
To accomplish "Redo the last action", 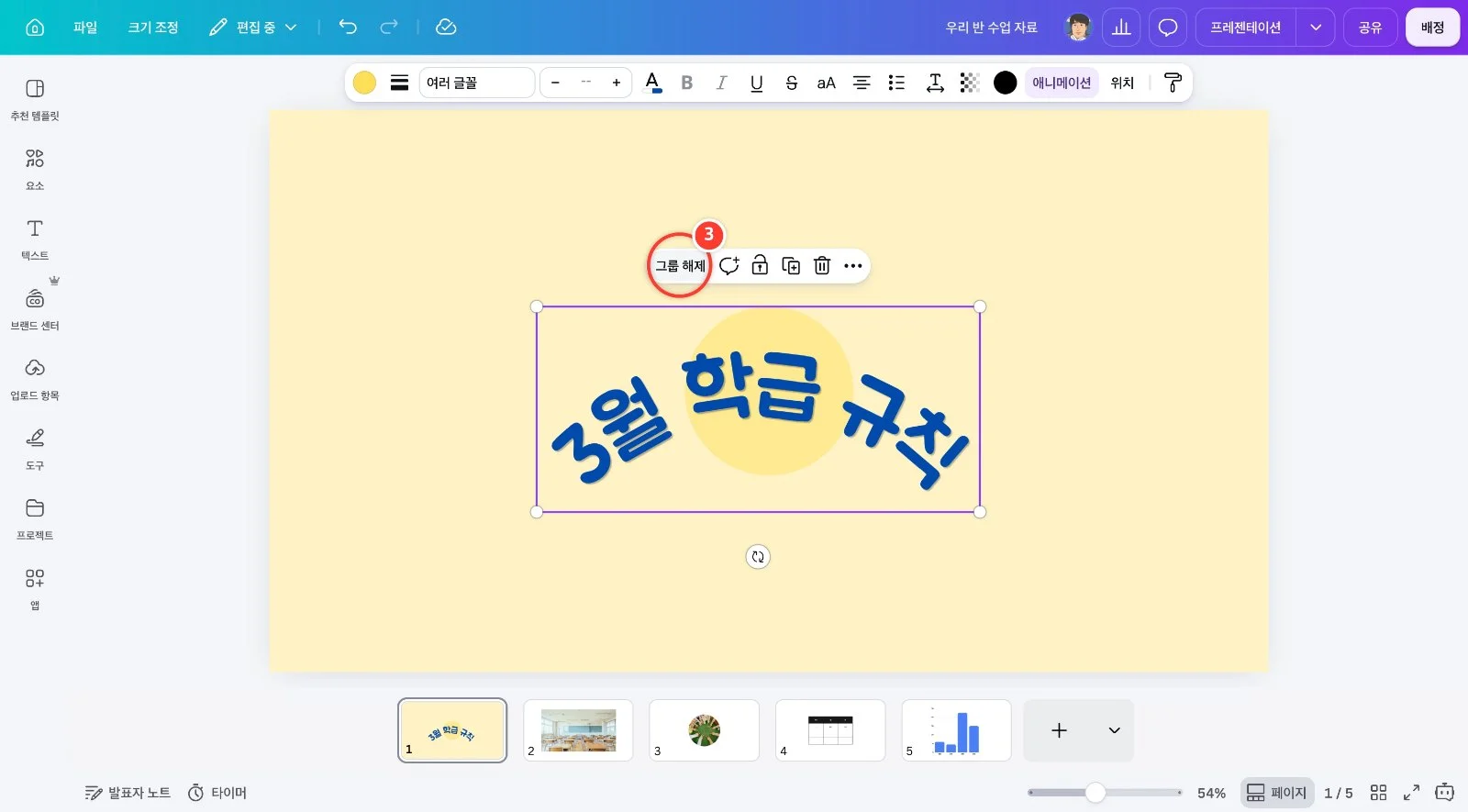I will pyautogui.click(x=389, y=28).
